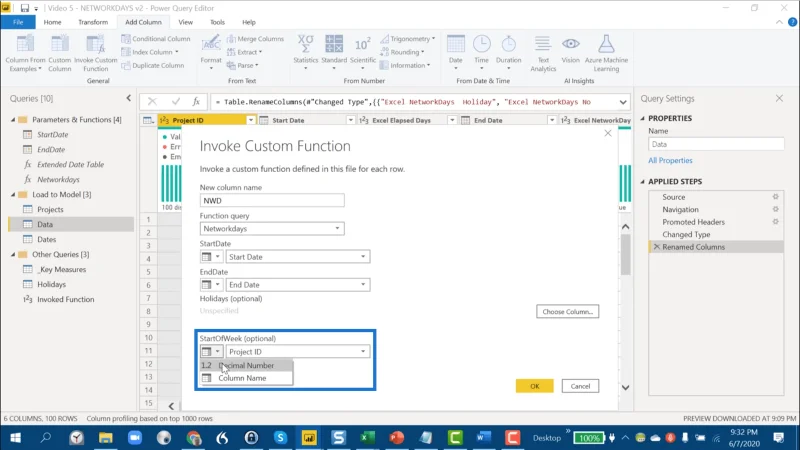
Task: Open Windows Start menu
Action: (15, 438)
